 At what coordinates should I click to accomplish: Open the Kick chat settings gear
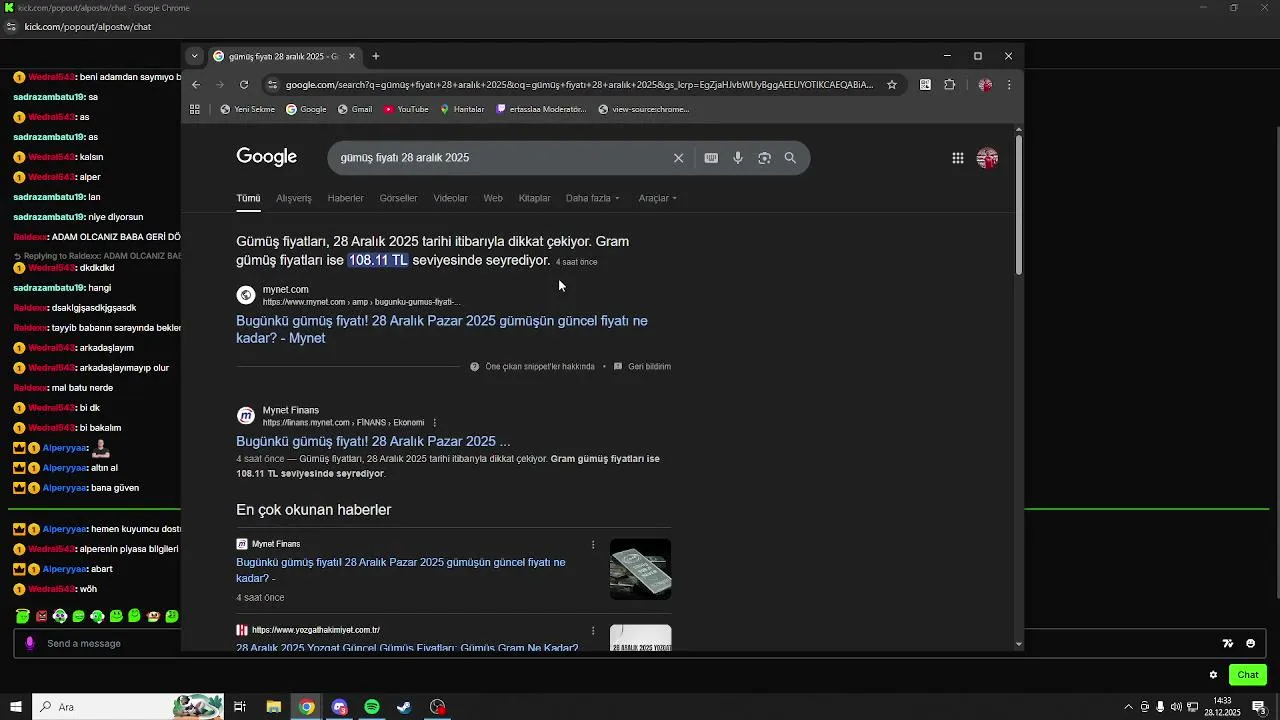click(x=1213, y=675)
